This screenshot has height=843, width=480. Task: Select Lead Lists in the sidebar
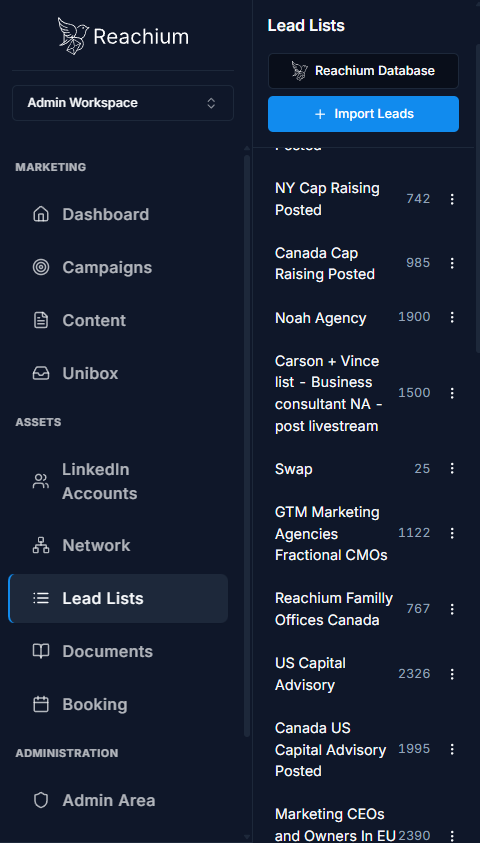point(118,598)
